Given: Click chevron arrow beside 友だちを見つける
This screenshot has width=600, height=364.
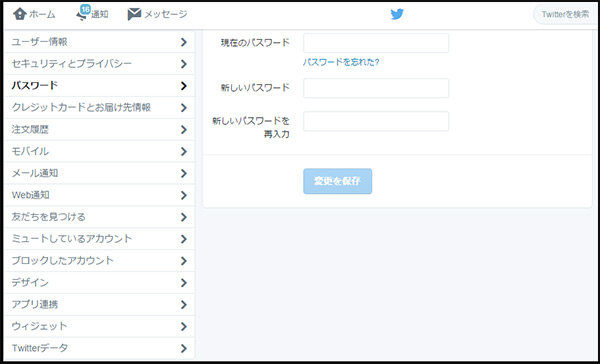Looking at the screenshot, I should pos(184,217).
